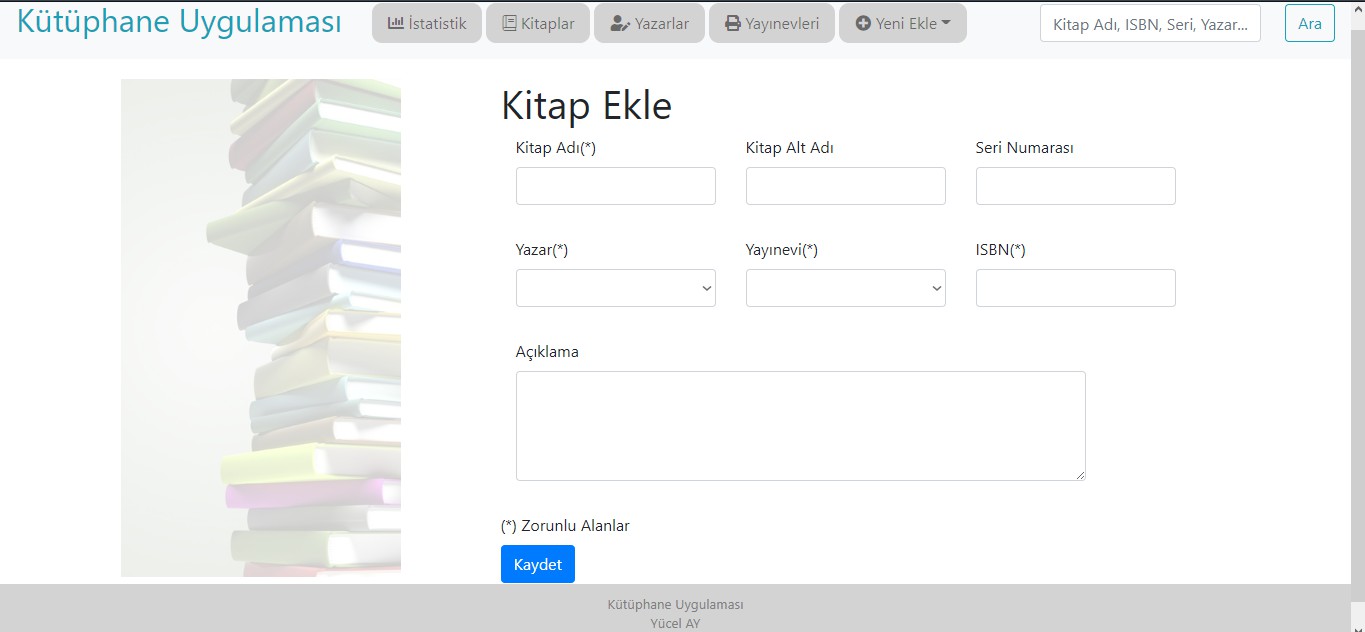Screen dimensions: 1365x632
Task: Click into the Kitap Alt Adı field
Action: (845, 186)
